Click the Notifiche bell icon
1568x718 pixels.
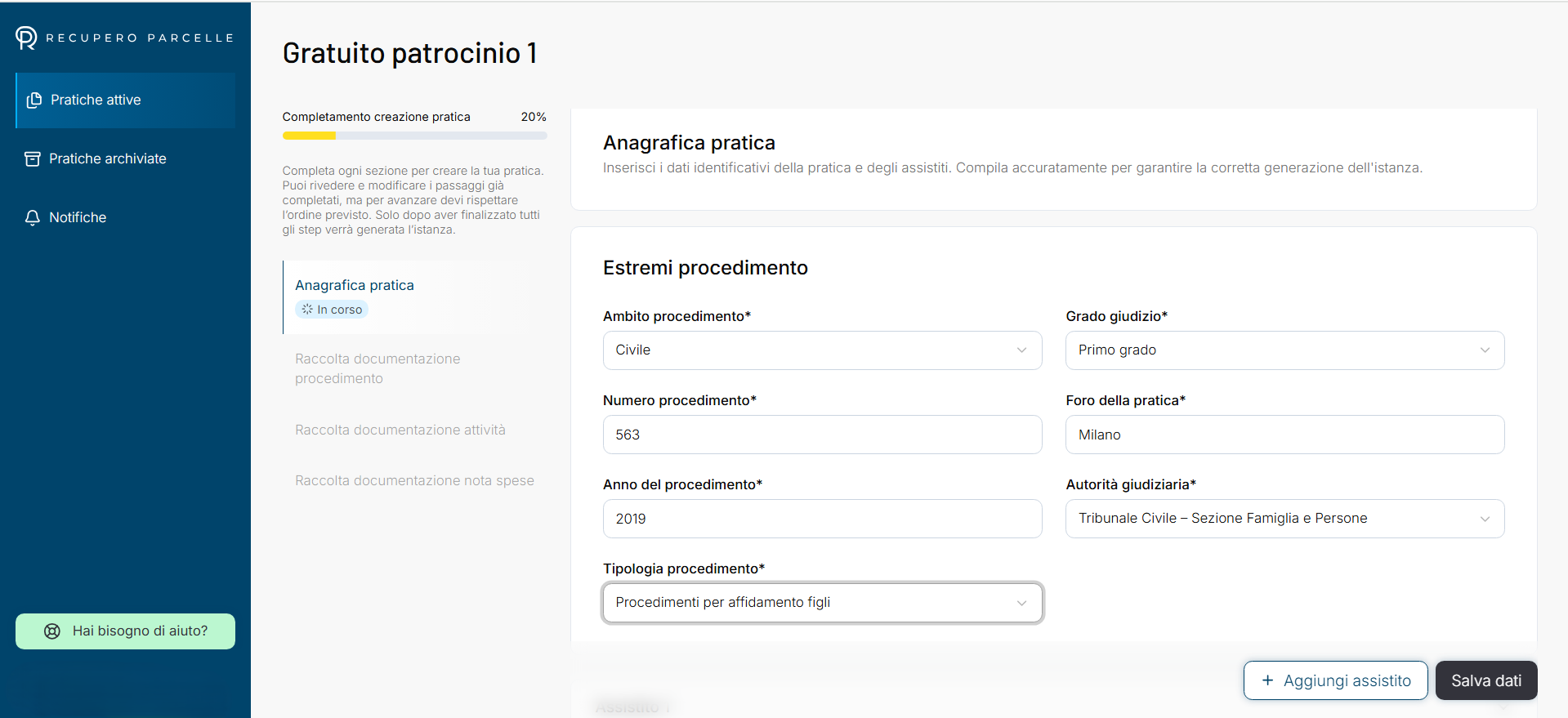coord(33,218)
